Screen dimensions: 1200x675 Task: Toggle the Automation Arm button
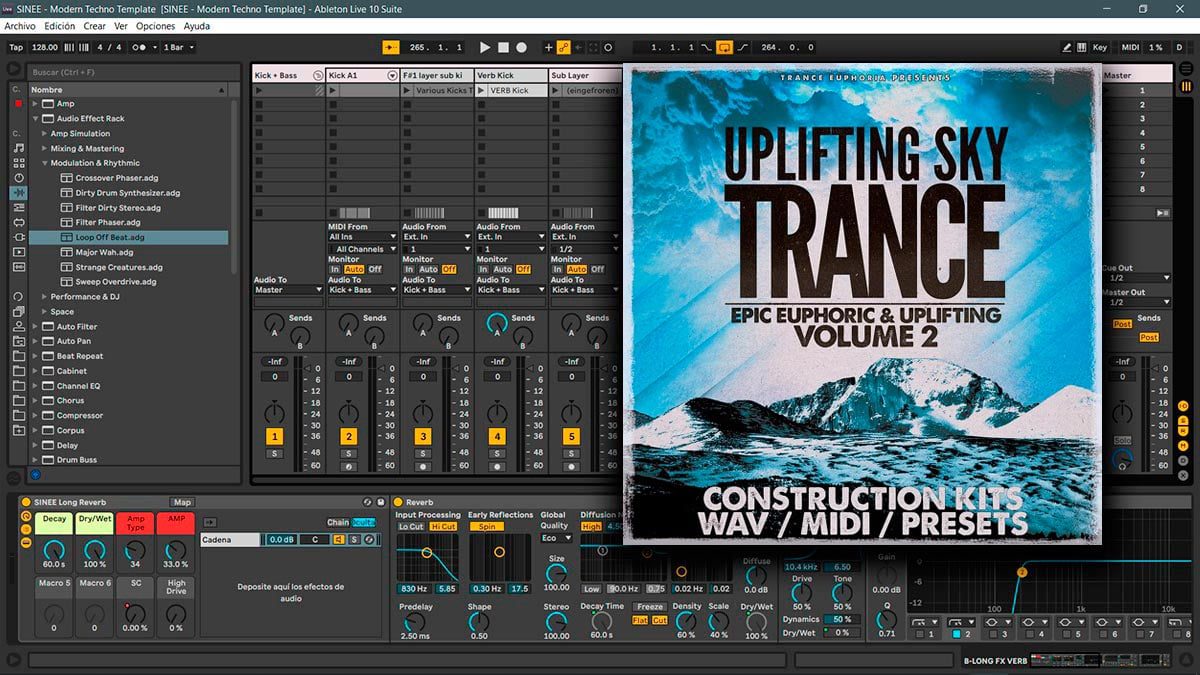click(564, 47)
